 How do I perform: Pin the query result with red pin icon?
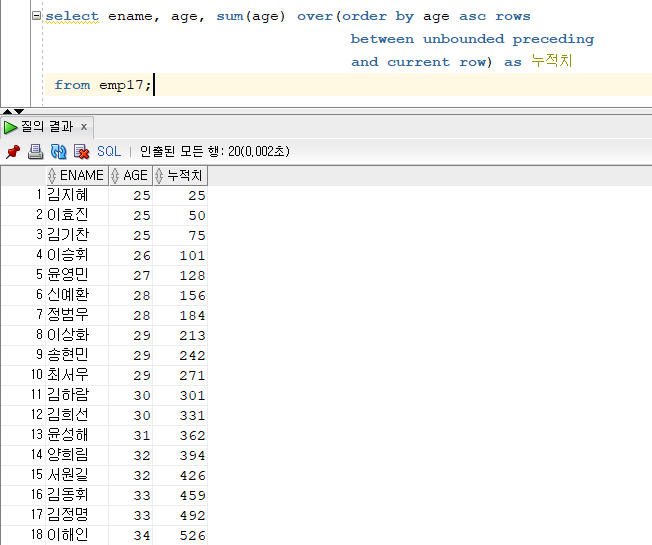coord(13,152)
